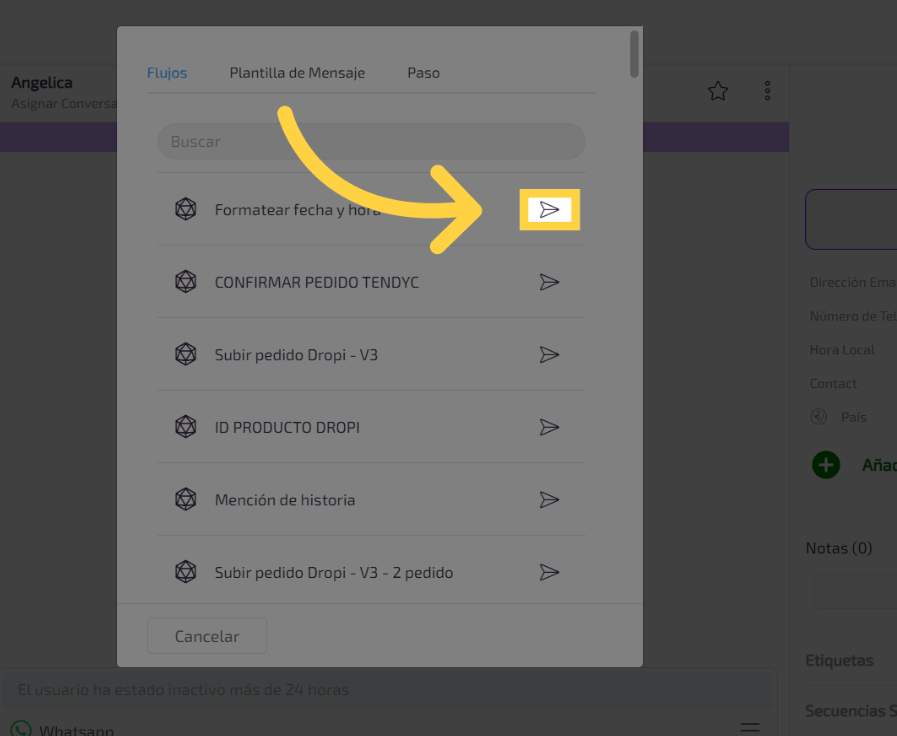Viewport: 897px width, 736px height.
Task: Switch to the Paso tab
Action: tap(423, 73)
